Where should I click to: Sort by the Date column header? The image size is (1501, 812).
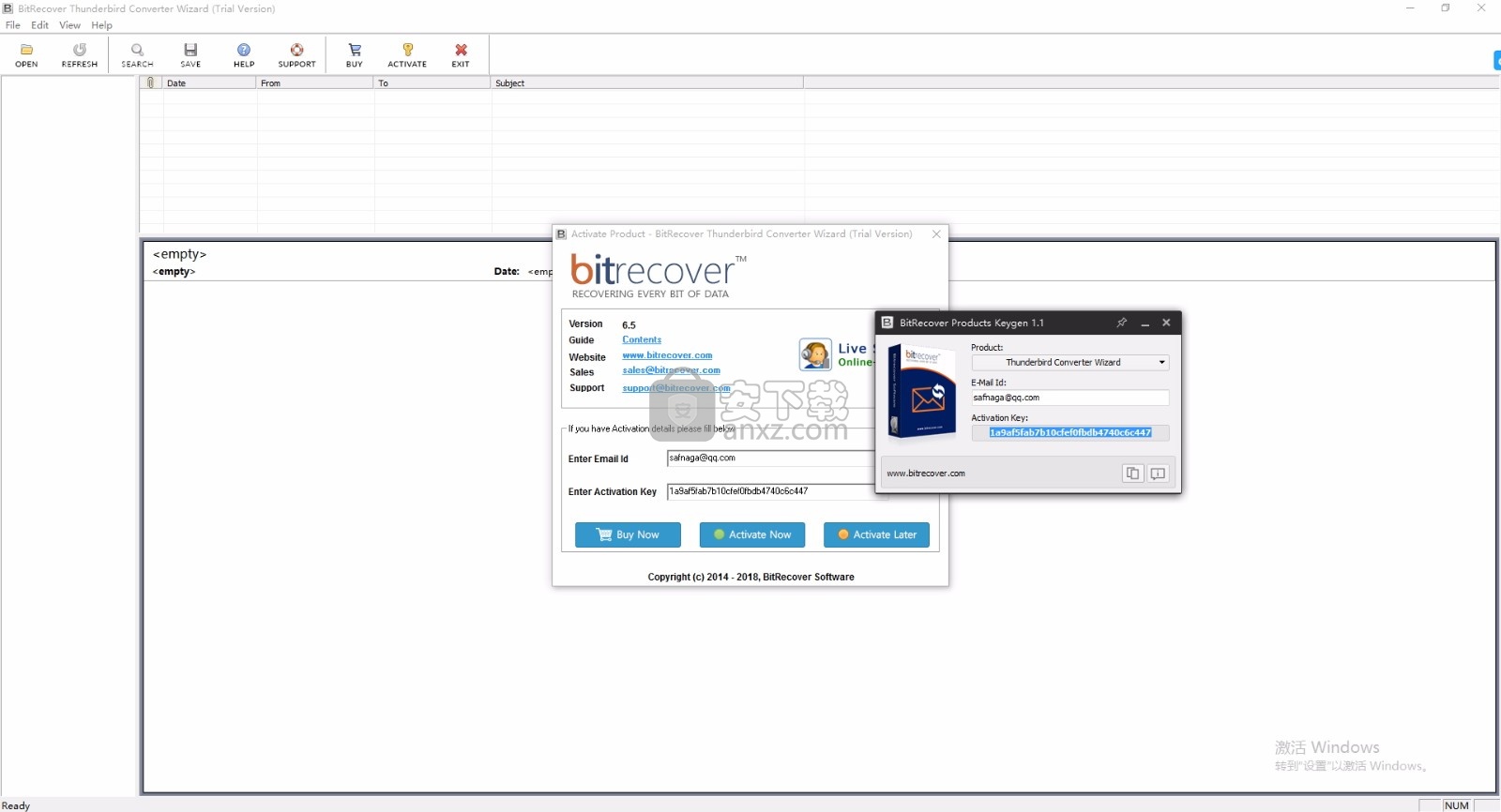208,83
